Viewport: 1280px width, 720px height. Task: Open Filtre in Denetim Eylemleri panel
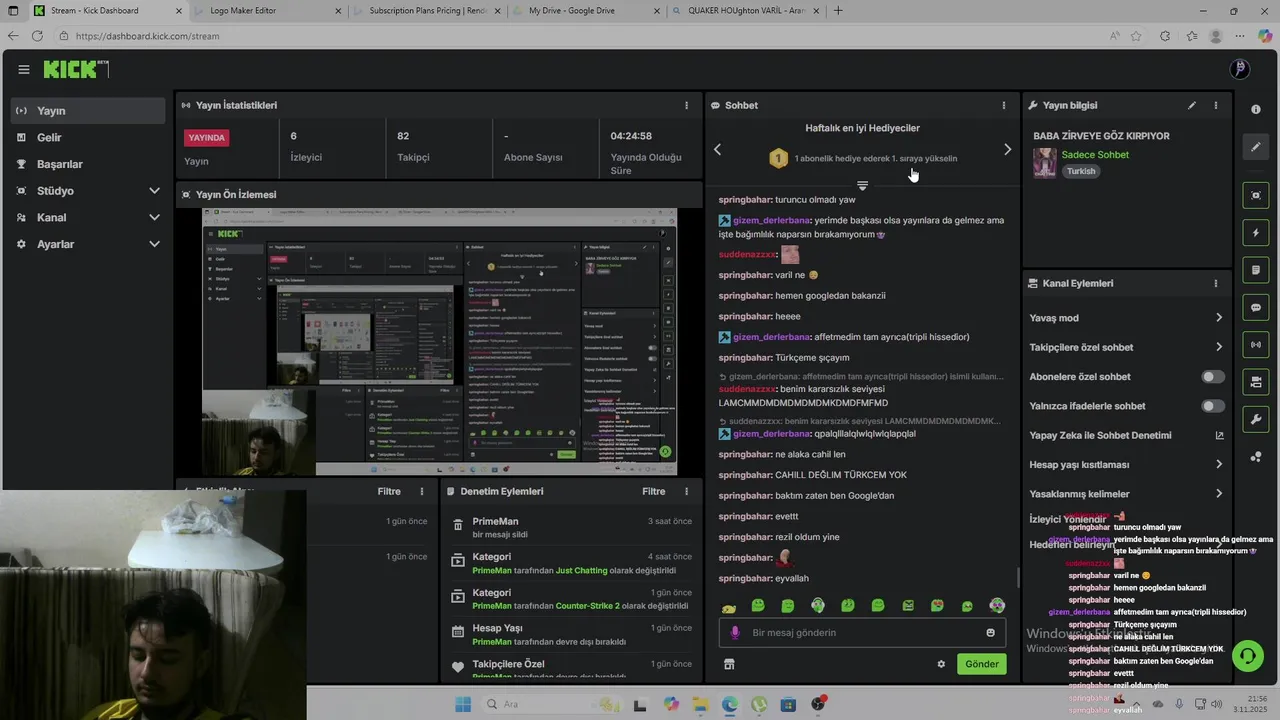(x=654, y=491)
